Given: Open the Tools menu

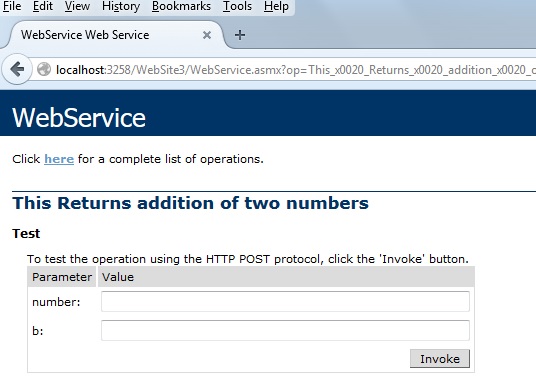Looking at the screenshot, I should (x=237, y=6).
